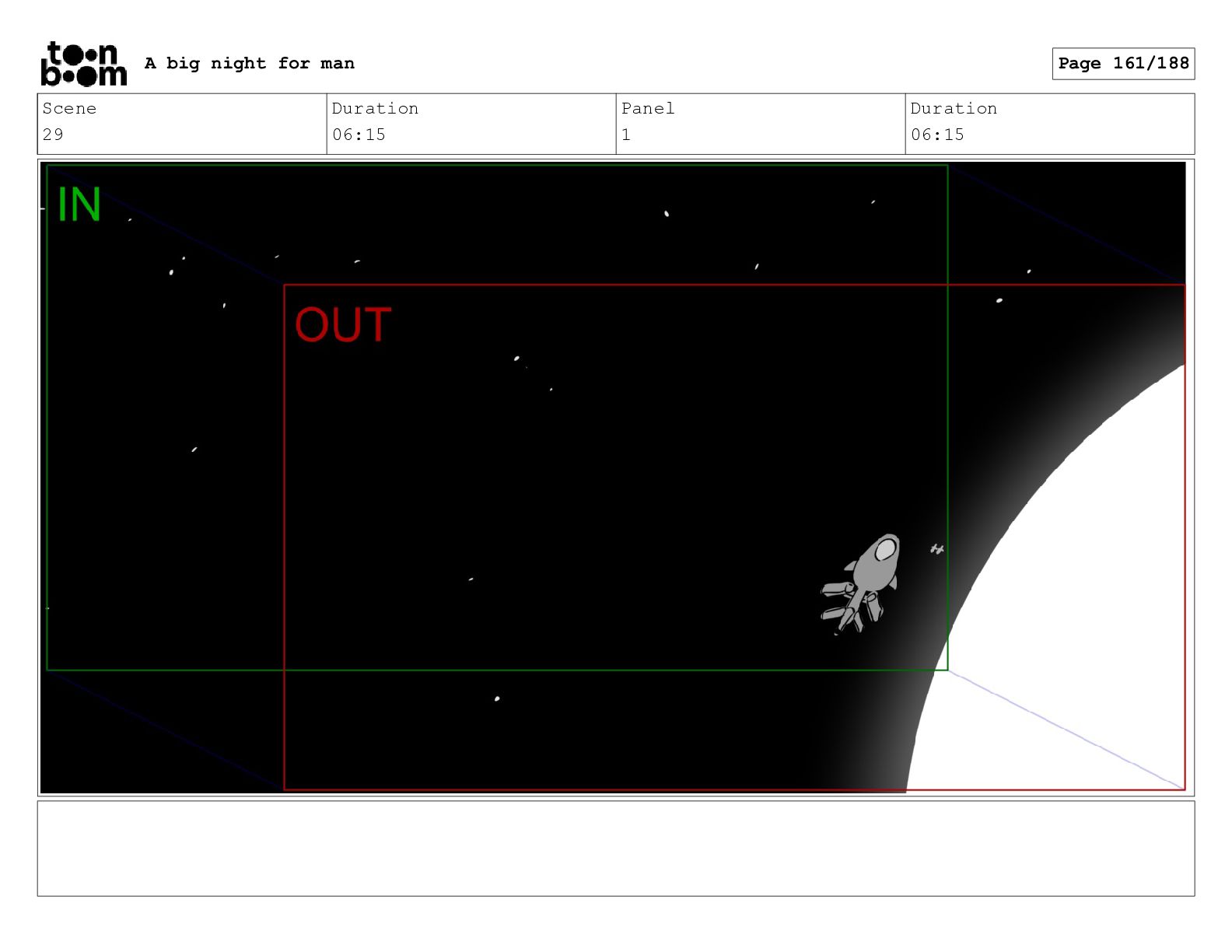Click the title 'A big night for man'
The width and height of the screenshot is (1232, 952).
pyautogui.click(x=249, y=63)
